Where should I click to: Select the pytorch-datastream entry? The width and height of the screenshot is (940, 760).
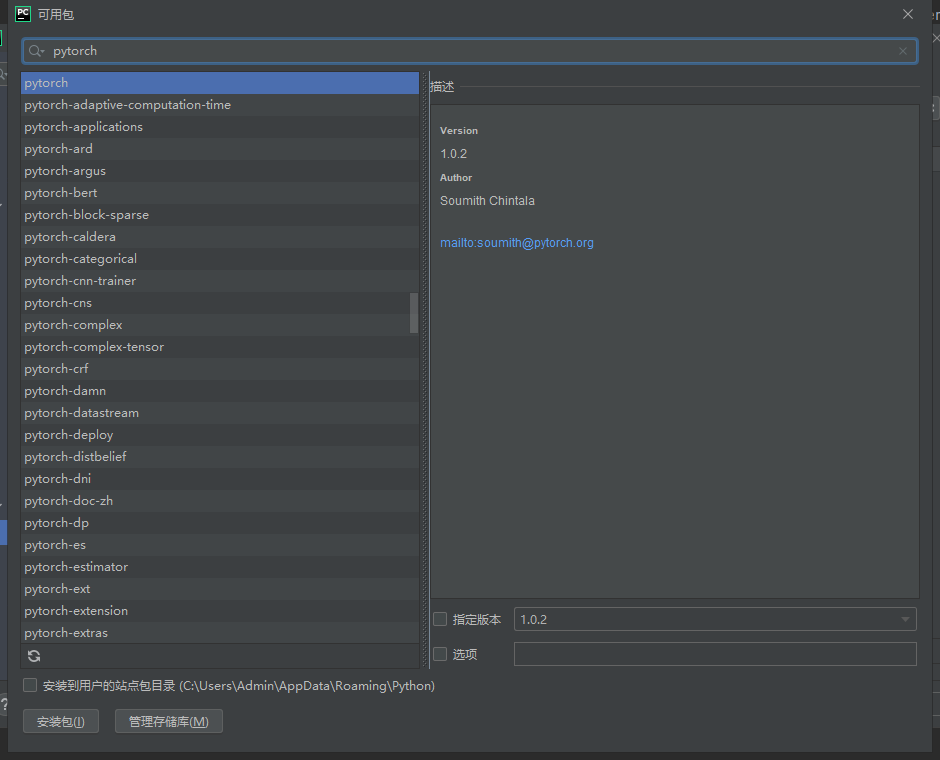[x=219, y=413]
